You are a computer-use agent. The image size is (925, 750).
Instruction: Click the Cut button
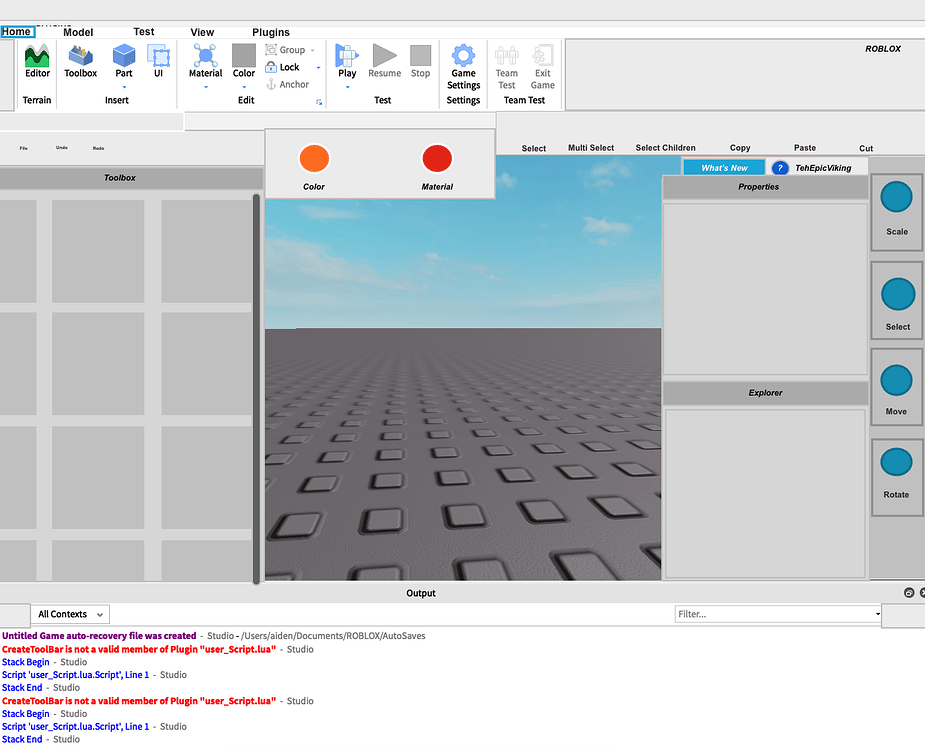[865, 148]
